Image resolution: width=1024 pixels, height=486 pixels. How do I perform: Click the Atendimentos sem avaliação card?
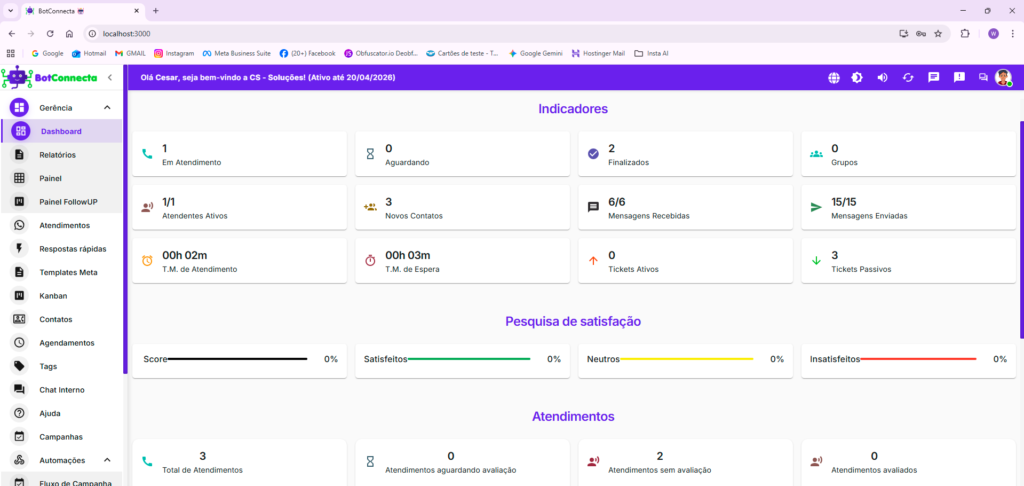pos(686,462)
